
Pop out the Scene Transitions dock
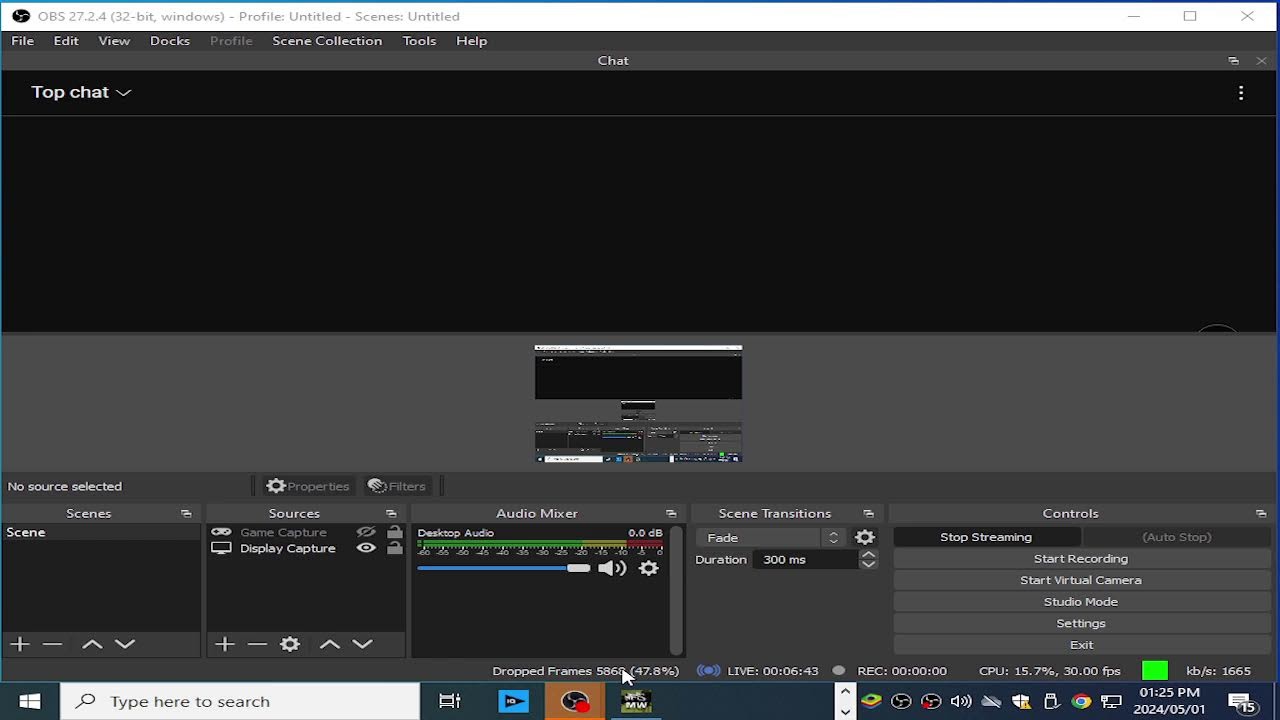(x=868, y=514)
